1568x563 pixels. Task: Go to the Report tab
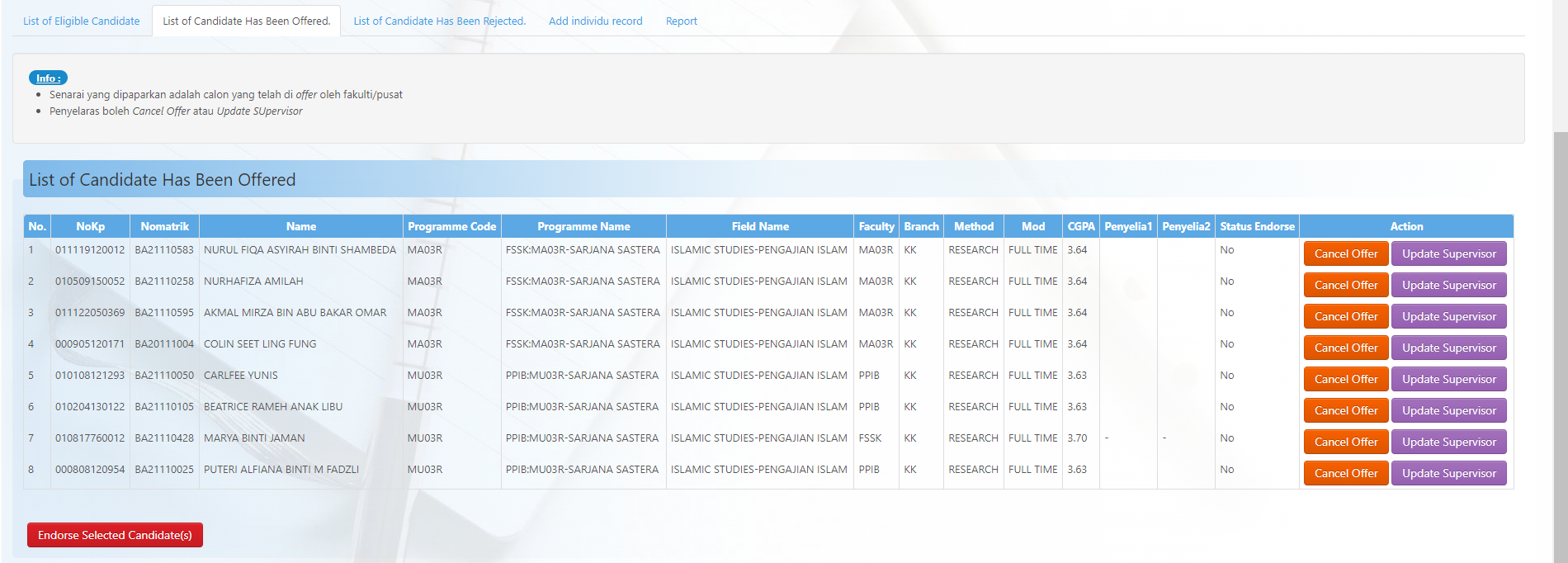pyautogui.click(x=681, y=21)
